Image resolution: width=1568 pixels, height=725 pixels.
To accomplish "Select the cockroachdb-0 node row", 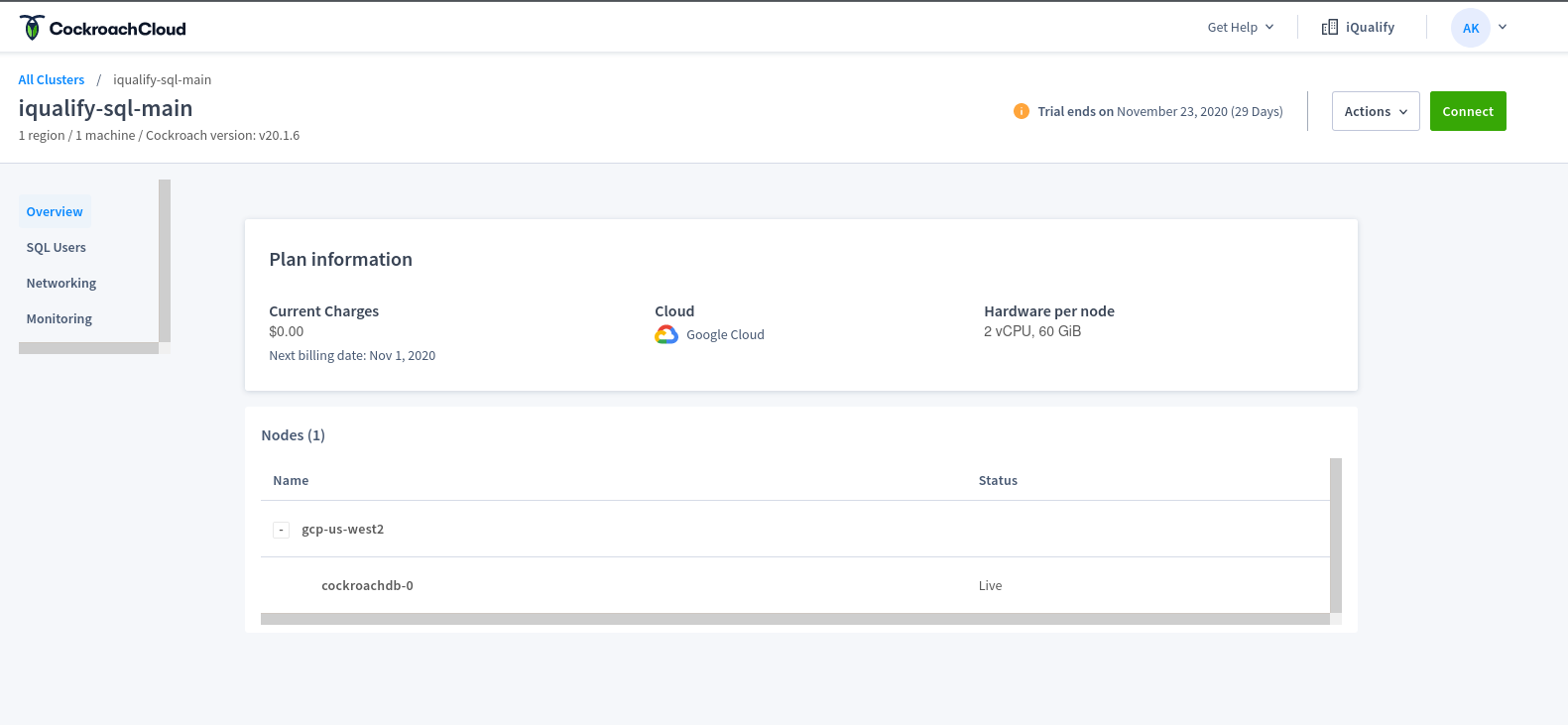I will (367, 586).
